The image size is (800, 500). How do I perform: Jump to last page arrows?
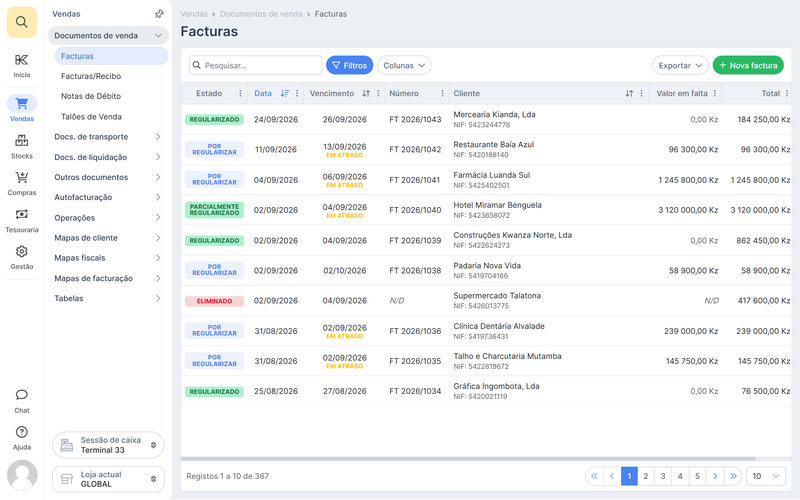point(733,476)
